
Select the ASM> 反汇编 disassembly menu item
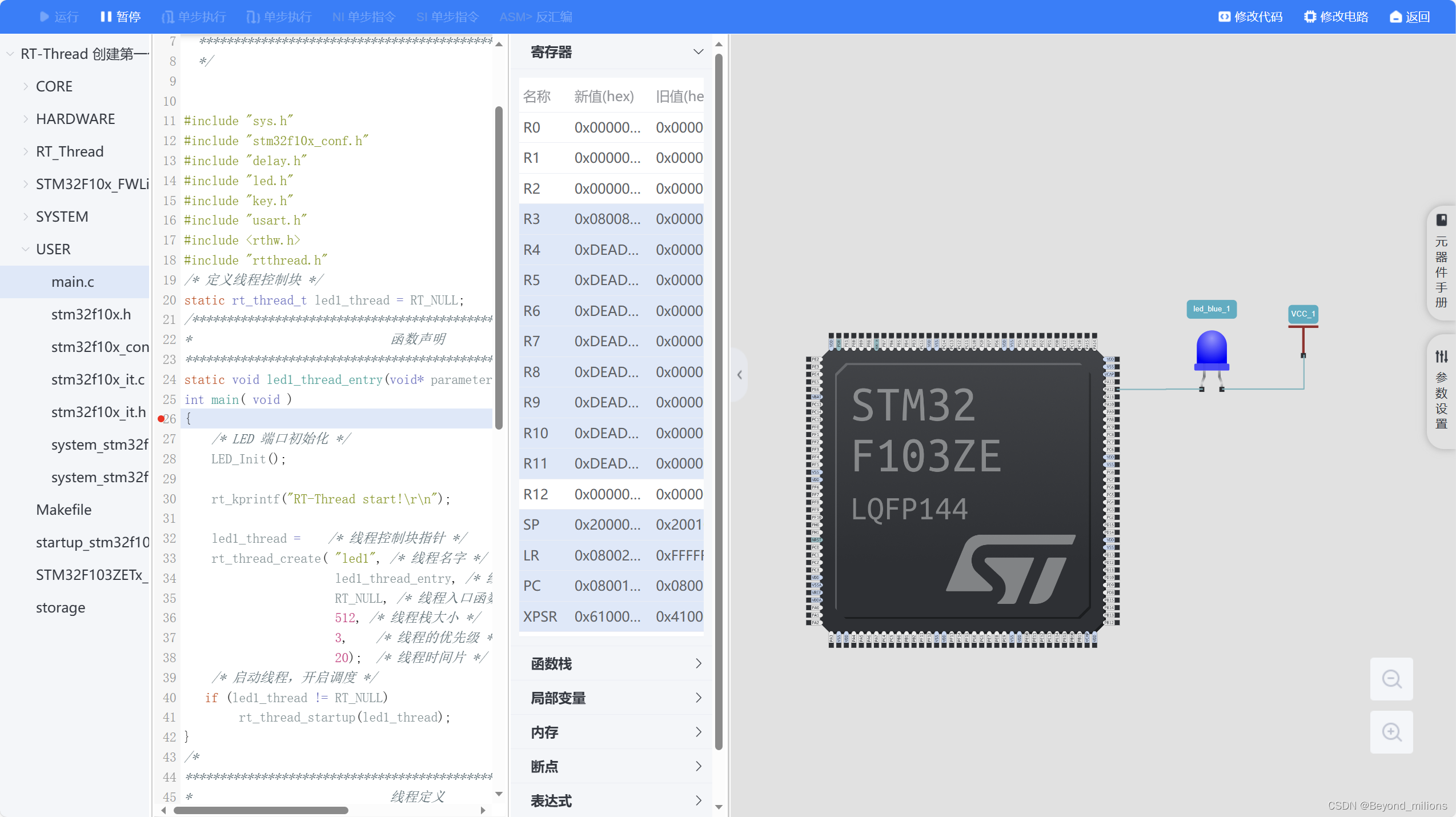click(x=535, y=17)
